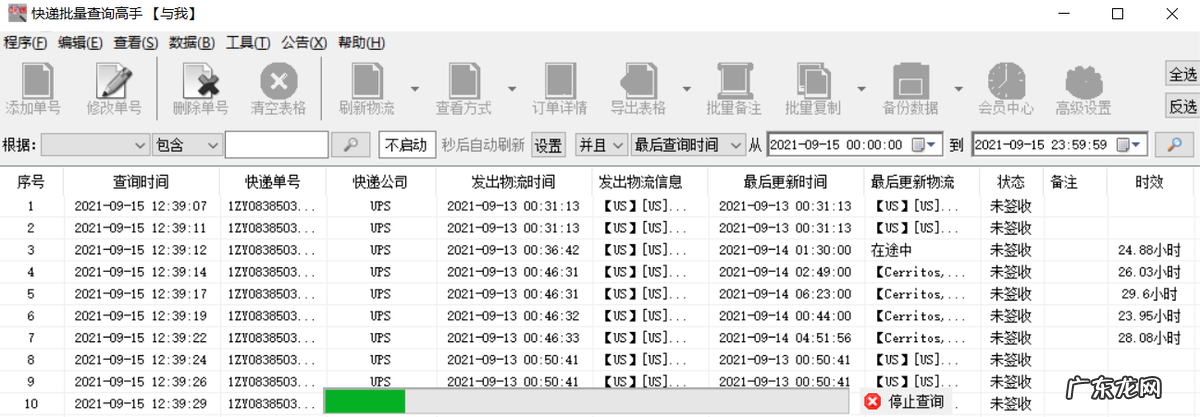This screenshot has width=1200, height=417.
Task: Open the 查看(S) menu
Action: [x=136, y=42]
